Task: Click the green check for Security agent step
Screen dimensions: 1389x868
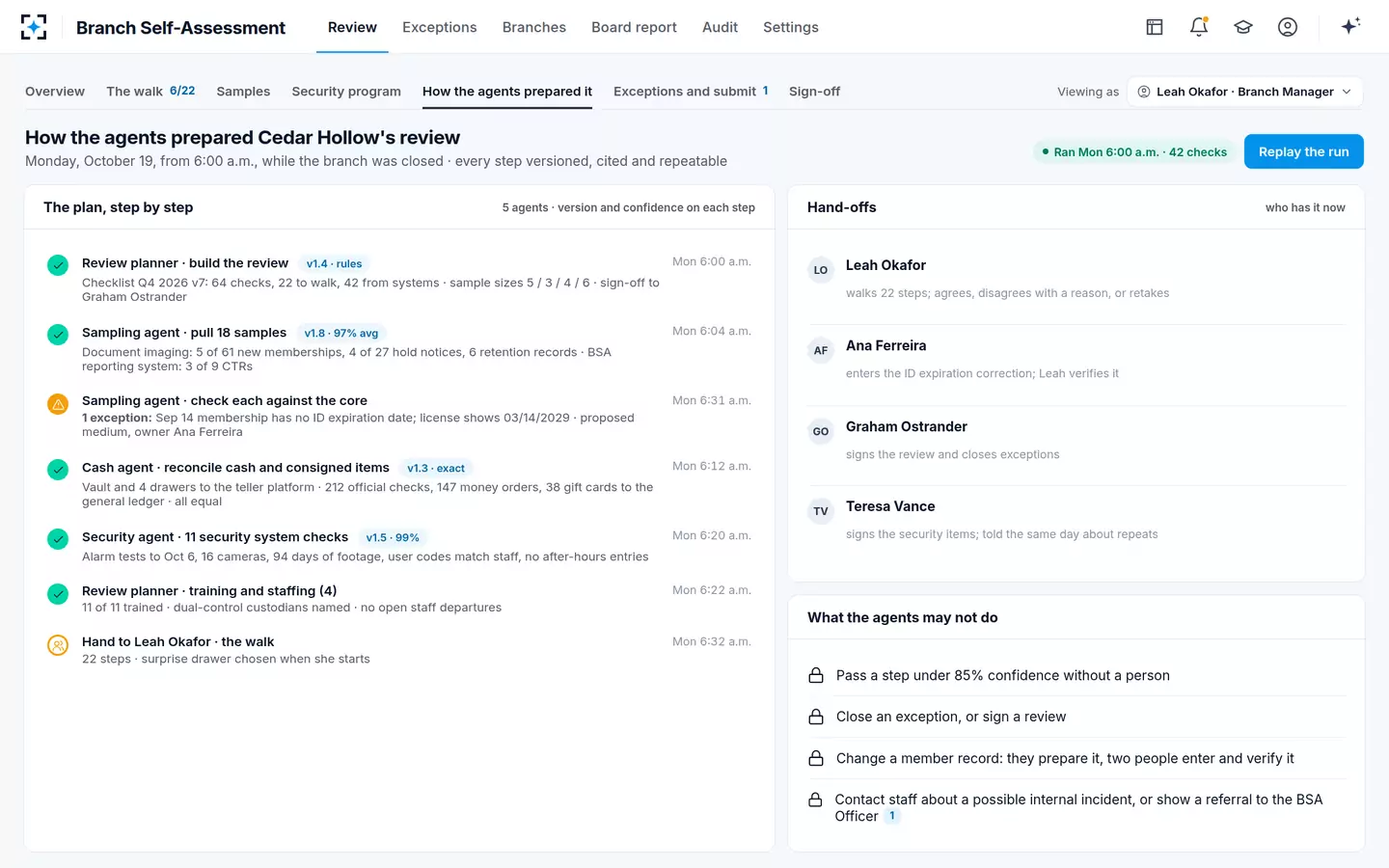Action: [58, 538]
